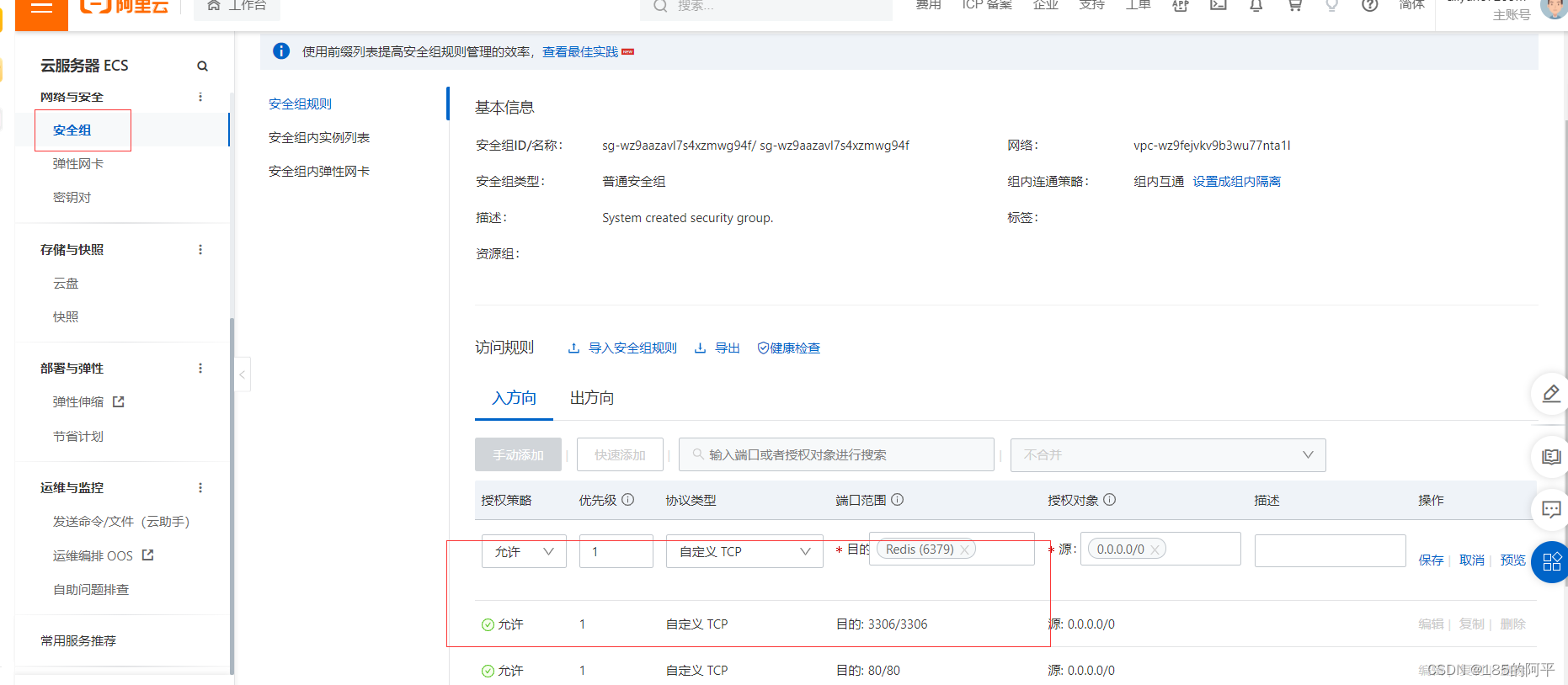Open the mobile APP icon

(x=1181, y=5)
